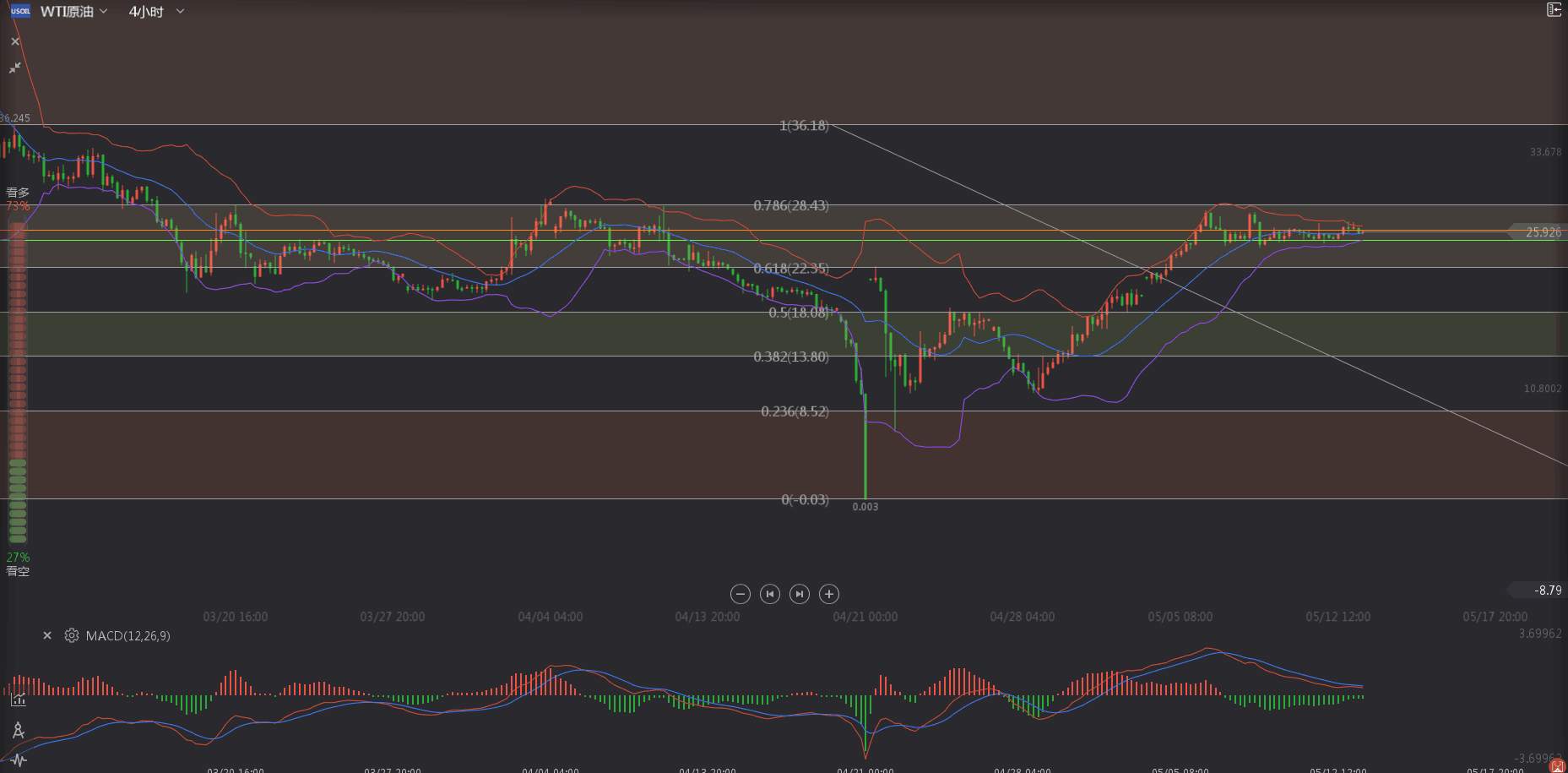
Task: Open MACD indicator settings gear
Action: click(x=72, y=635)
